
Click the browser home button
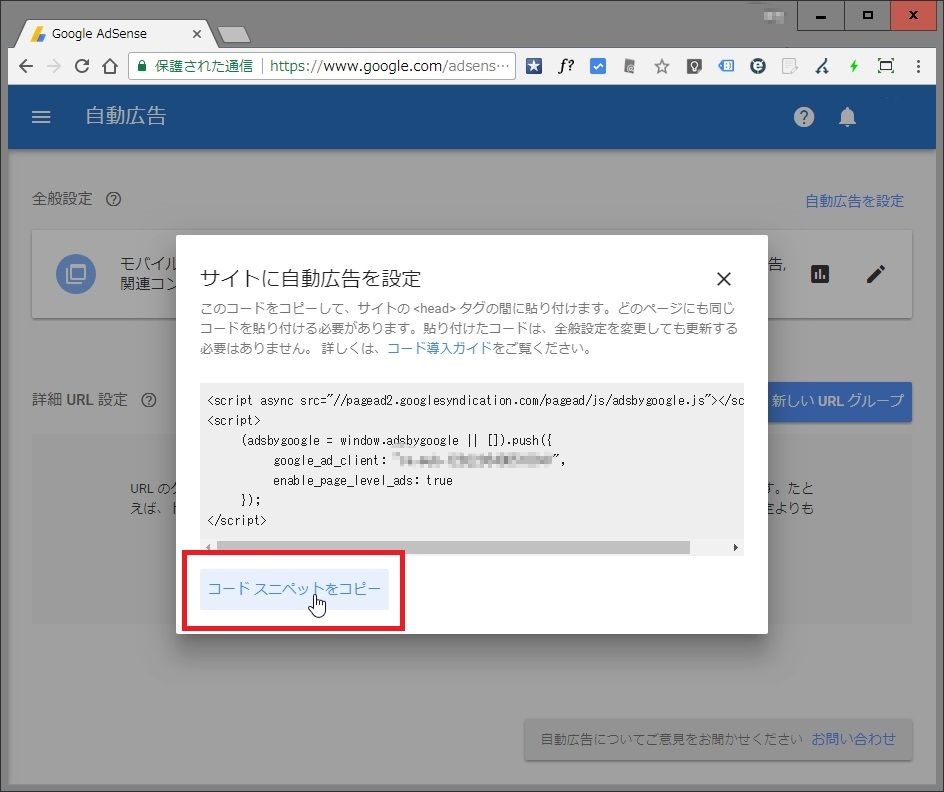(110, 66)
